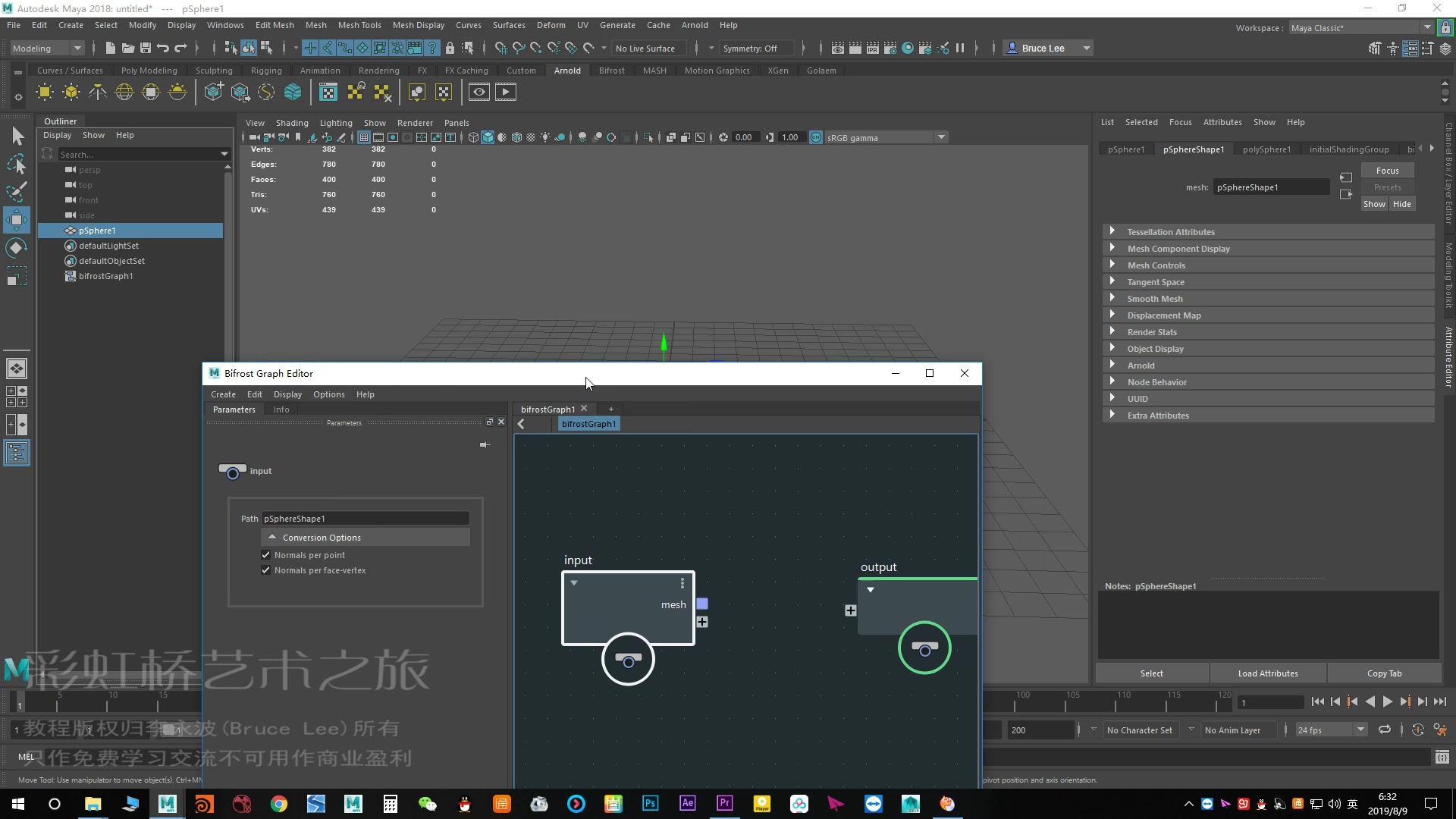1456x819 pixels.
Task: Select the Rotate tool in toolbox
Action: (16, 248)
